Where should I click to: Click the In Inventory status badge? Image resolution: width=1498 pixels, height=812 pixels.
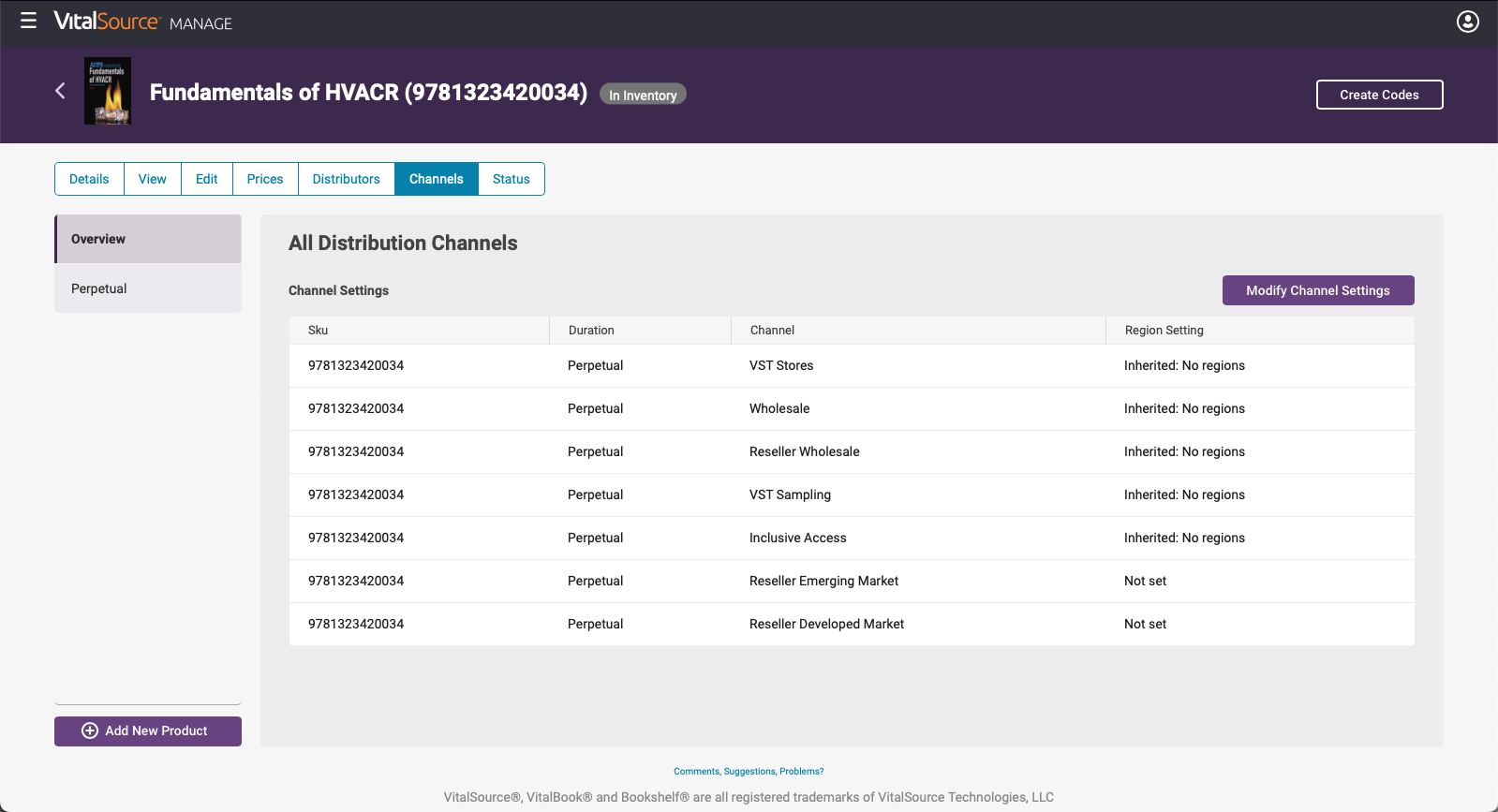click(643, 95)
